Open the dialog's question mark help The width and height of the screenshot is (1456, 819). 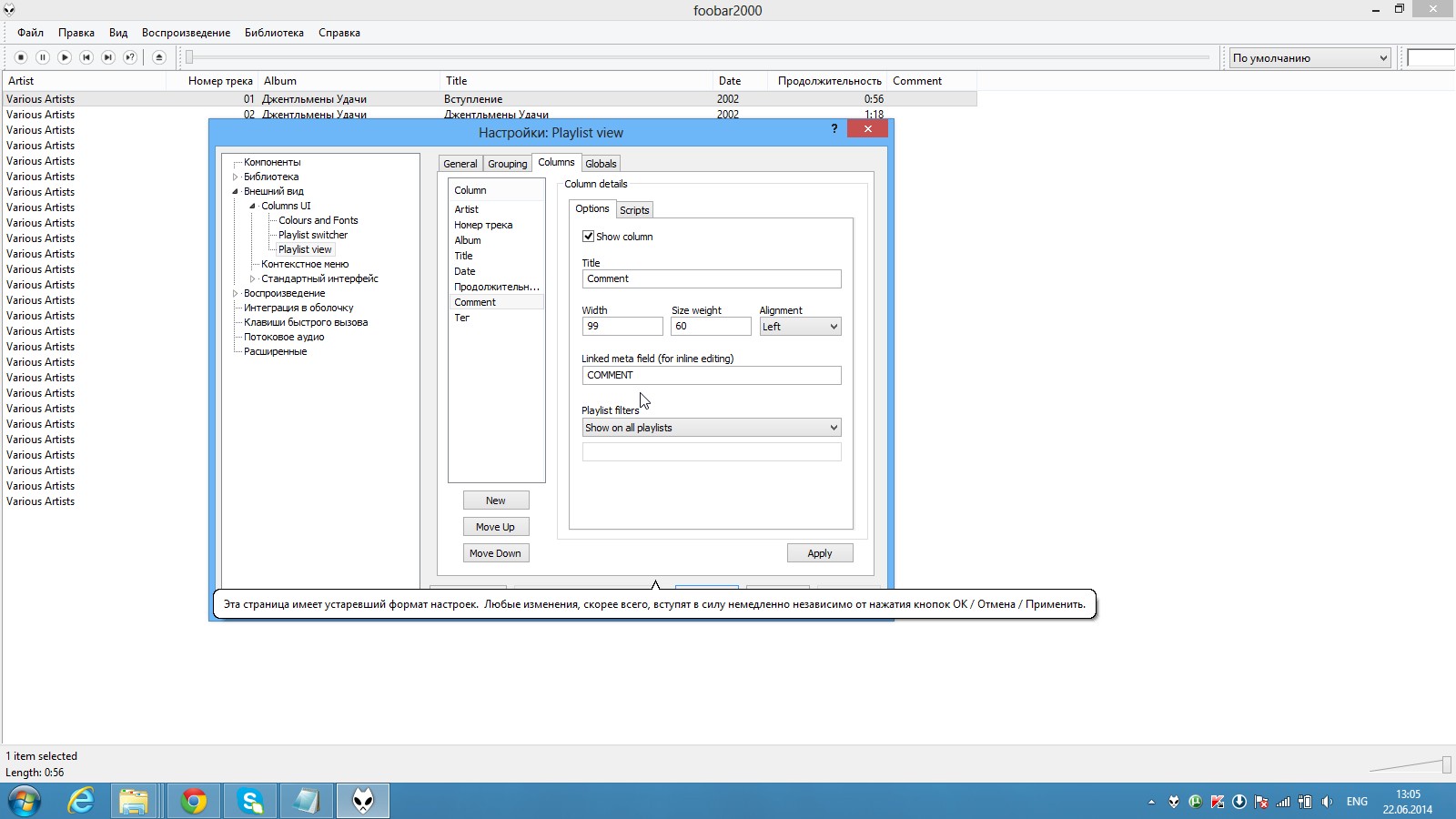[834, 129]
